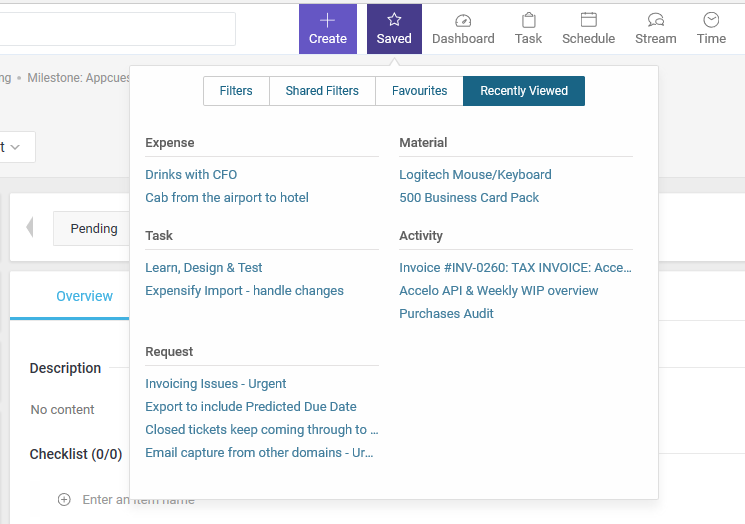
Task: Open Email capture from other domains request
Action: (259, 452)
